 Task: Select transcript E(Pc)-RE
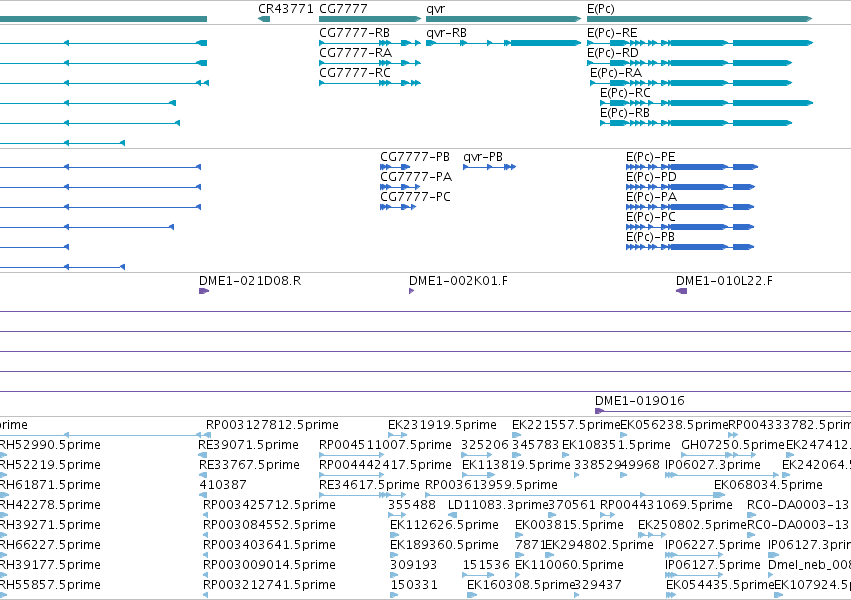point(612,33)
